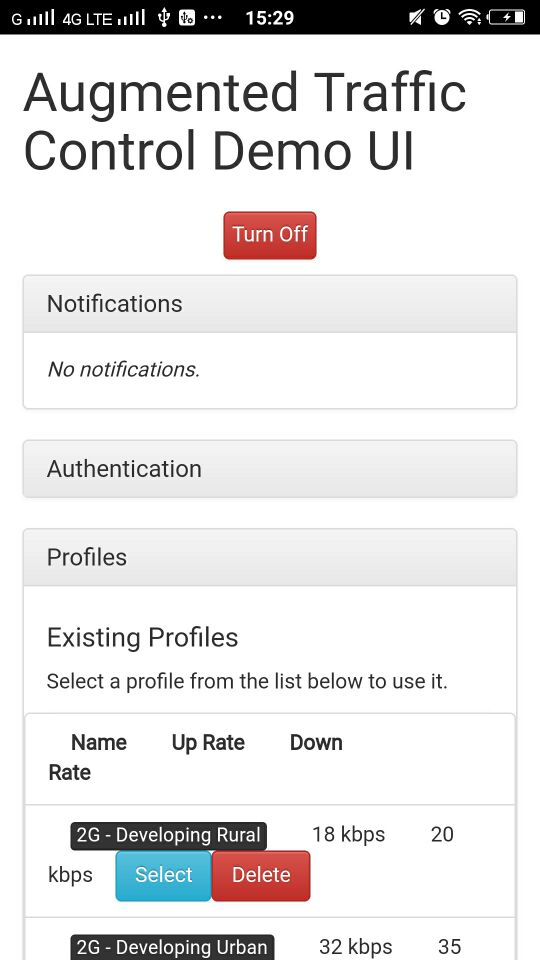Tap the clock showing 15:29
540x960 pixels.
pyautogui.click(x=269, y=18)
